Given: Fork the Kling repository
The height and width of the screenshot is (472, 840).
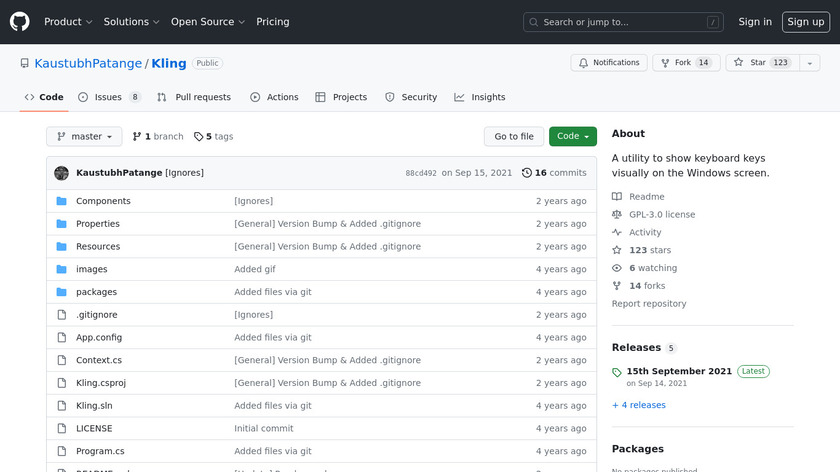Looking at the screenshot, I should click(686, 63).
